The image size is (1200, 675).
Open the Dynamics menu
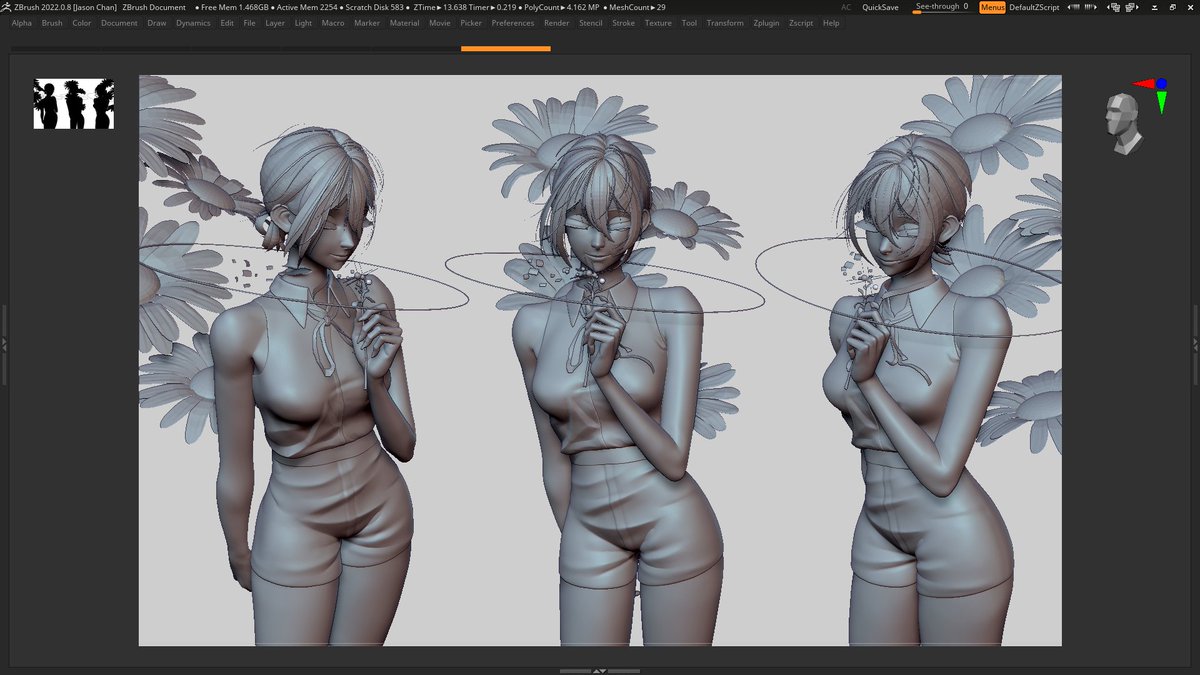coord(193,23)
